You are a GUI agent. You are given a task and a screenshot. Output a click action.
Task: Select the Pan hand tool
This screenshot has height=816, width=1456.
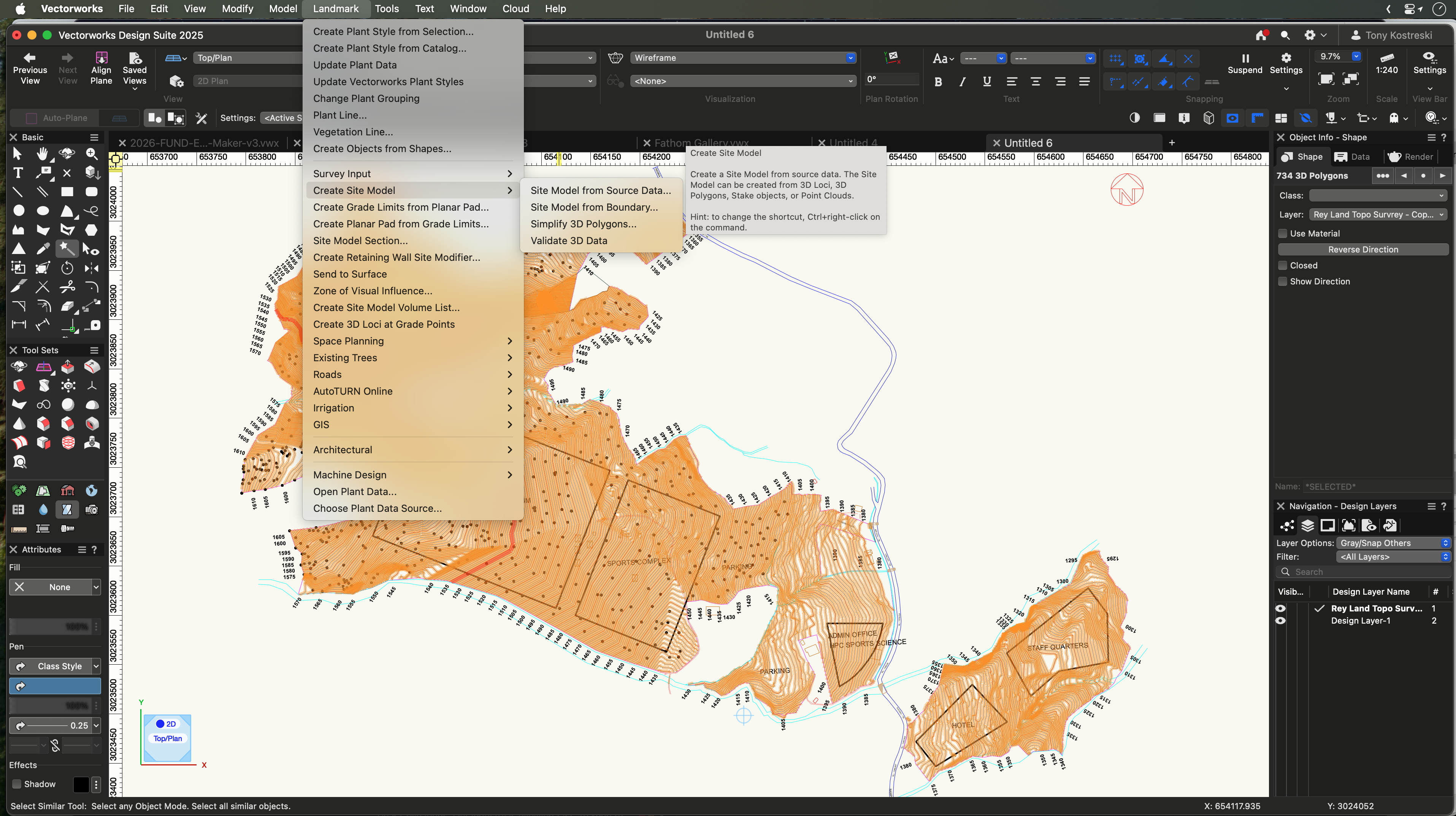tap(43, 154)
